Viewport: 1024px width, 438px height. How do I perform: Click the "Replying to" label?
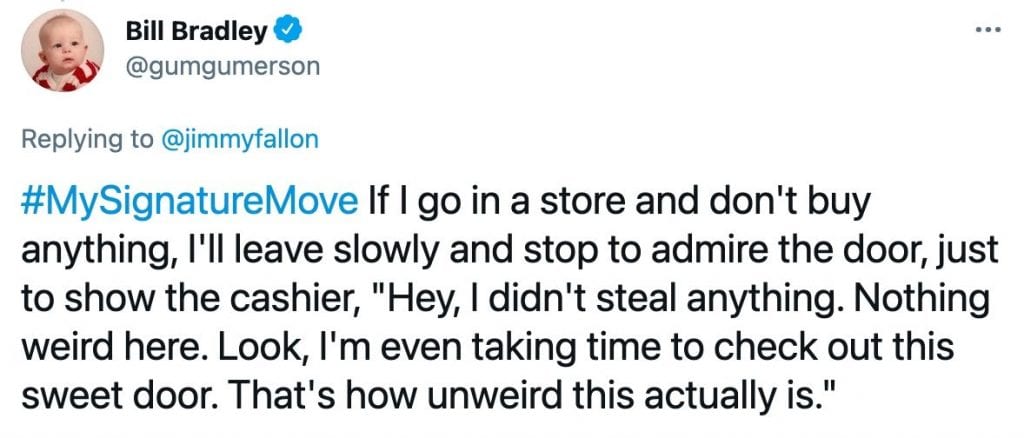pyautogui.click(x=87, y=140)
